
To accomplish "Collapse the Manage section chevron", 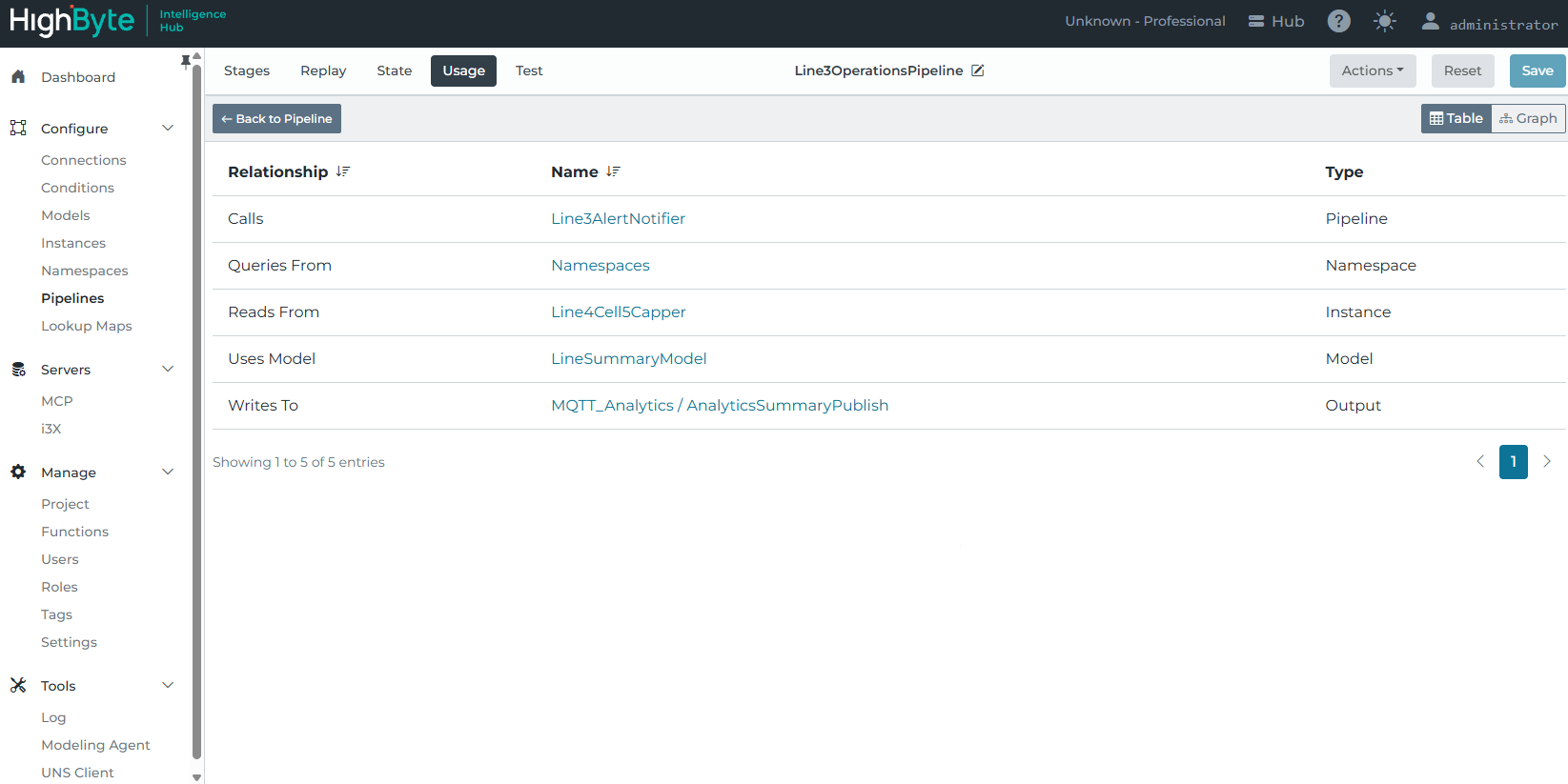I will pyautogui.click(x=168, y=472).
